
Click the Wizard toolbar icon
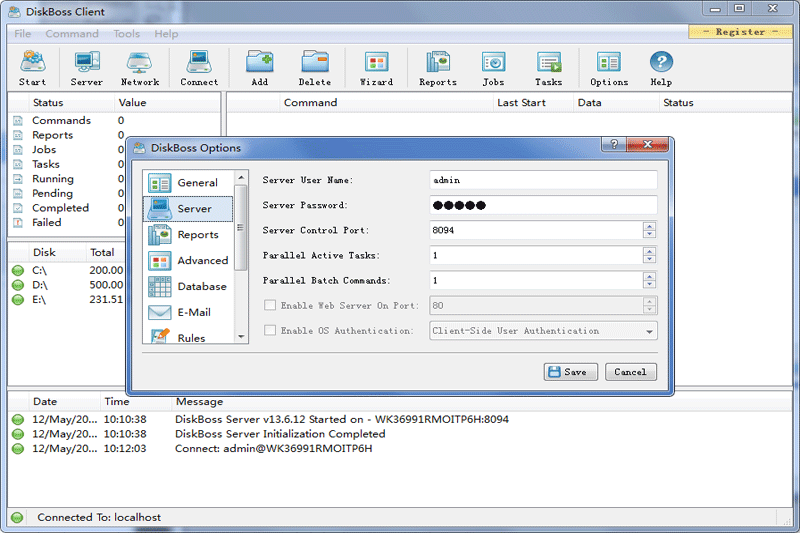376,68
